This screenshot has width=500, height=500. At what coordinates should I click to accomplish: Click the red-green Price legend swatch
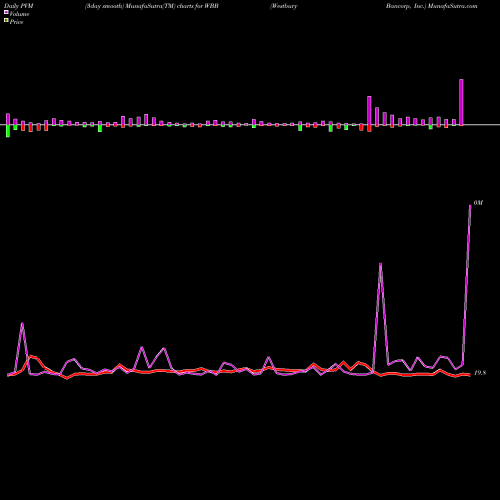6,20
